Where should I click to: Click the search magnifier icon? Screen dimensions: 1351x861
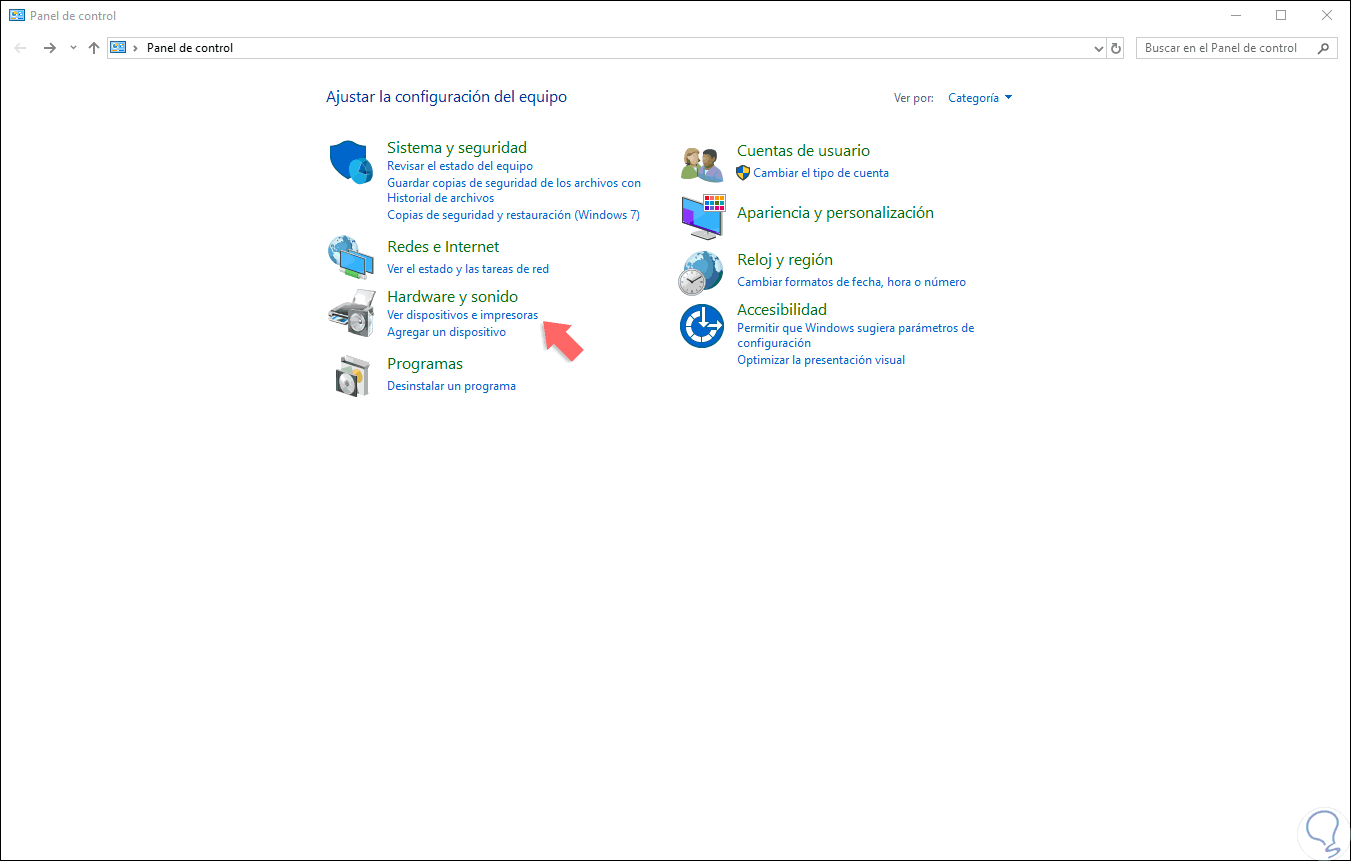pos(1324,48)
